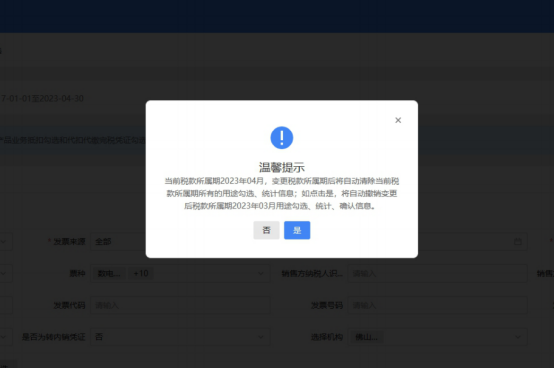Confirm by clicking the 是 button

[x=297, y=230]
